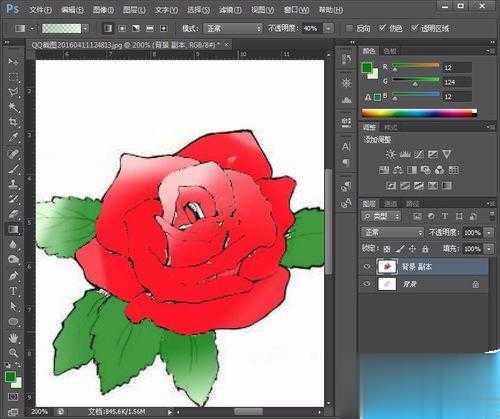Add Brightness/Contrast adjustment (sun icon)
Image resolution: width=500 pixels, height=419 pixels.
(390, 154)
